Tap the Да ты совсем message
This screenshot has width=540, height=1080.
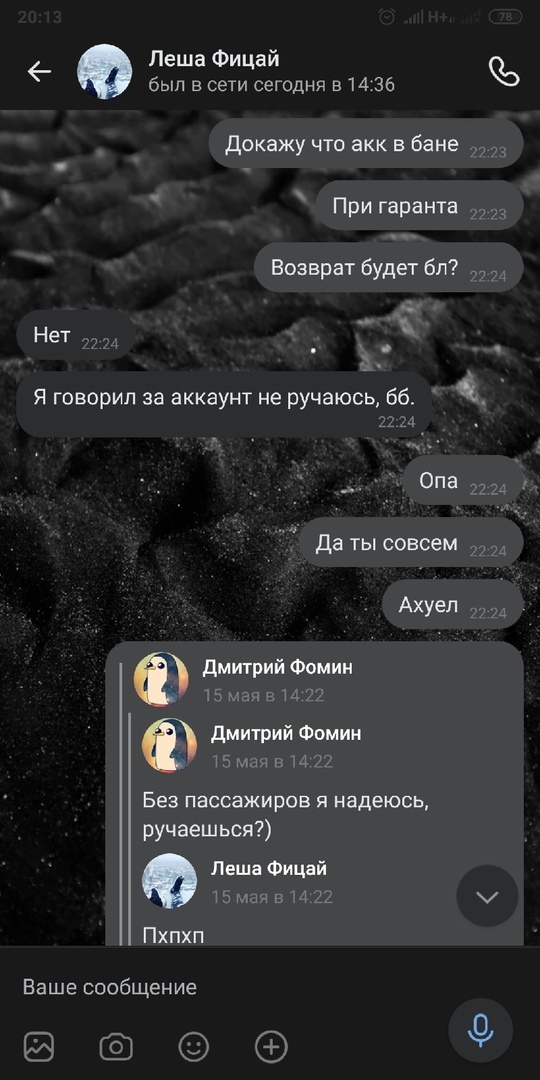coord(411,543)
